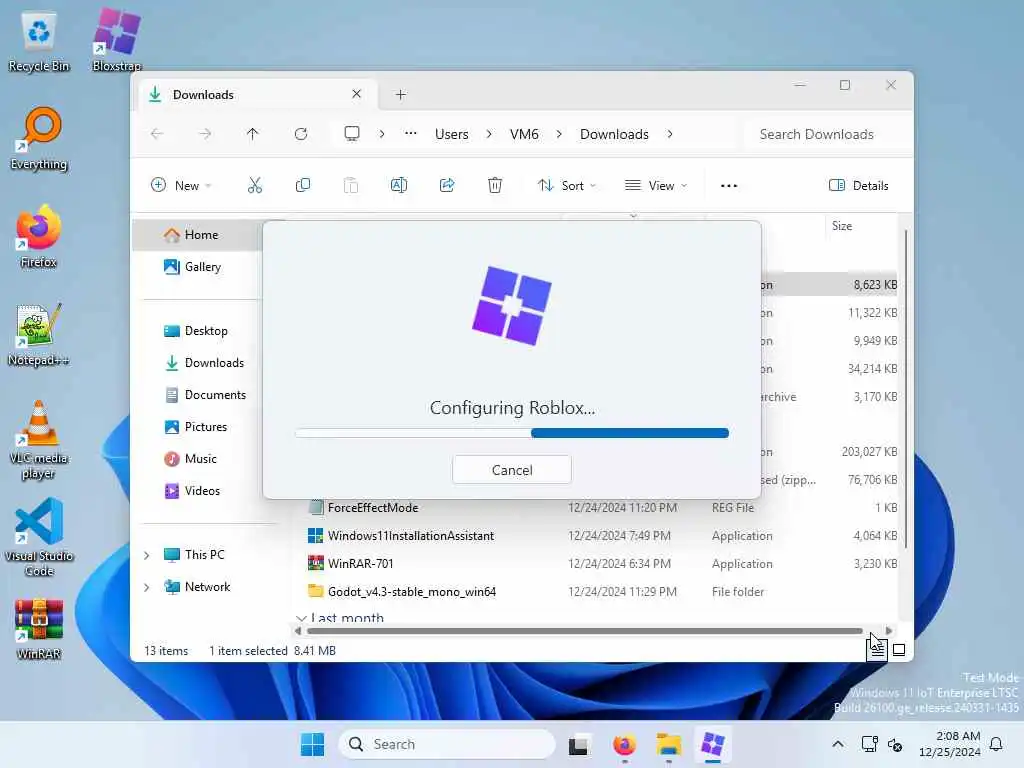Image resolution: width=1024 pixels, height=768 pixels.
Task: Select the Downloads tab in Explorer
Action: [258, 95]
